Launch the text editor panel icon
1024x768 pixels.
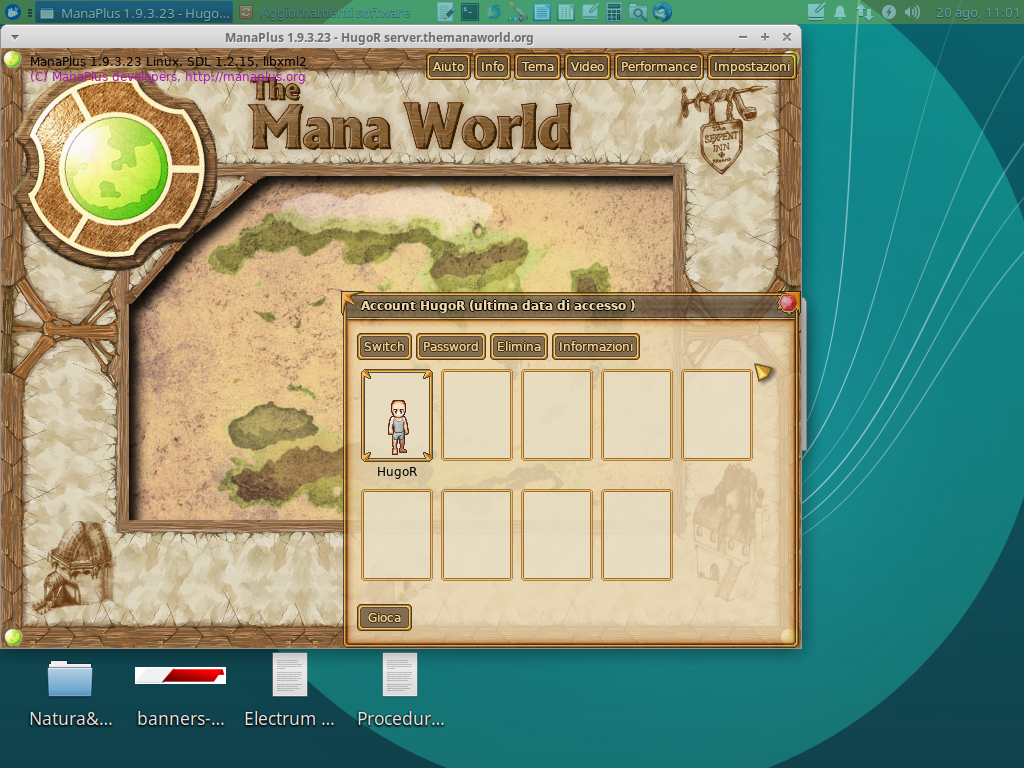click(x=446, y=12)
